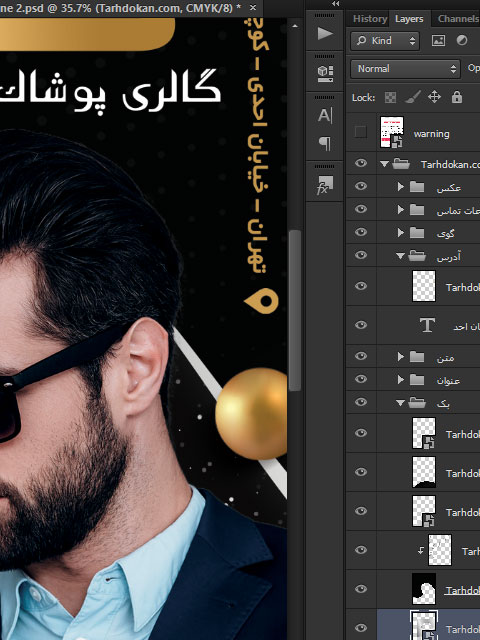Click the warning layer name
Viewport: 480px width, 640px height.
click(x=431, y=134)
